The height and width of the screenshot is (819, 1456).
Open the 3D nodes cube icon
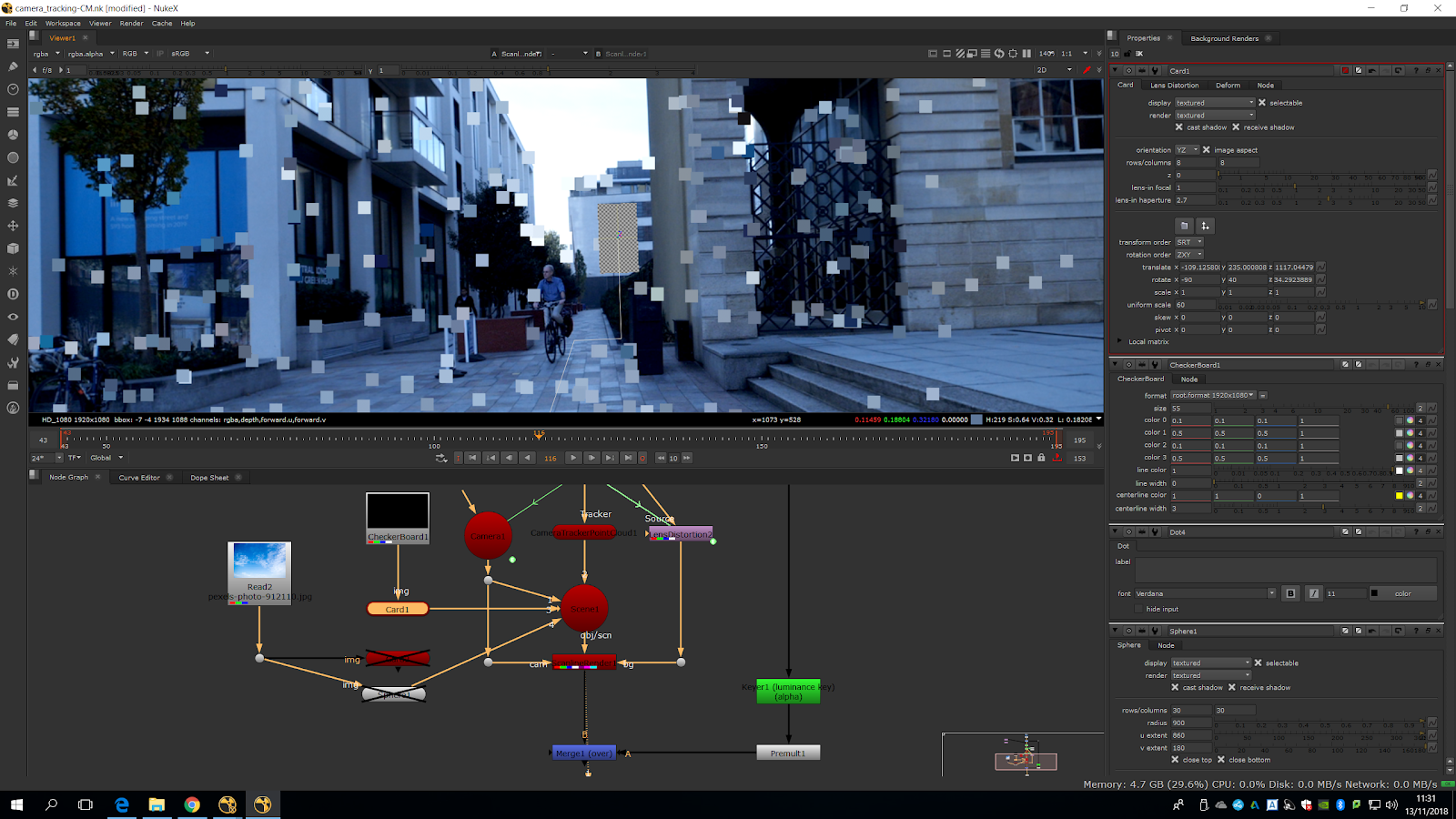coord(13,248)
